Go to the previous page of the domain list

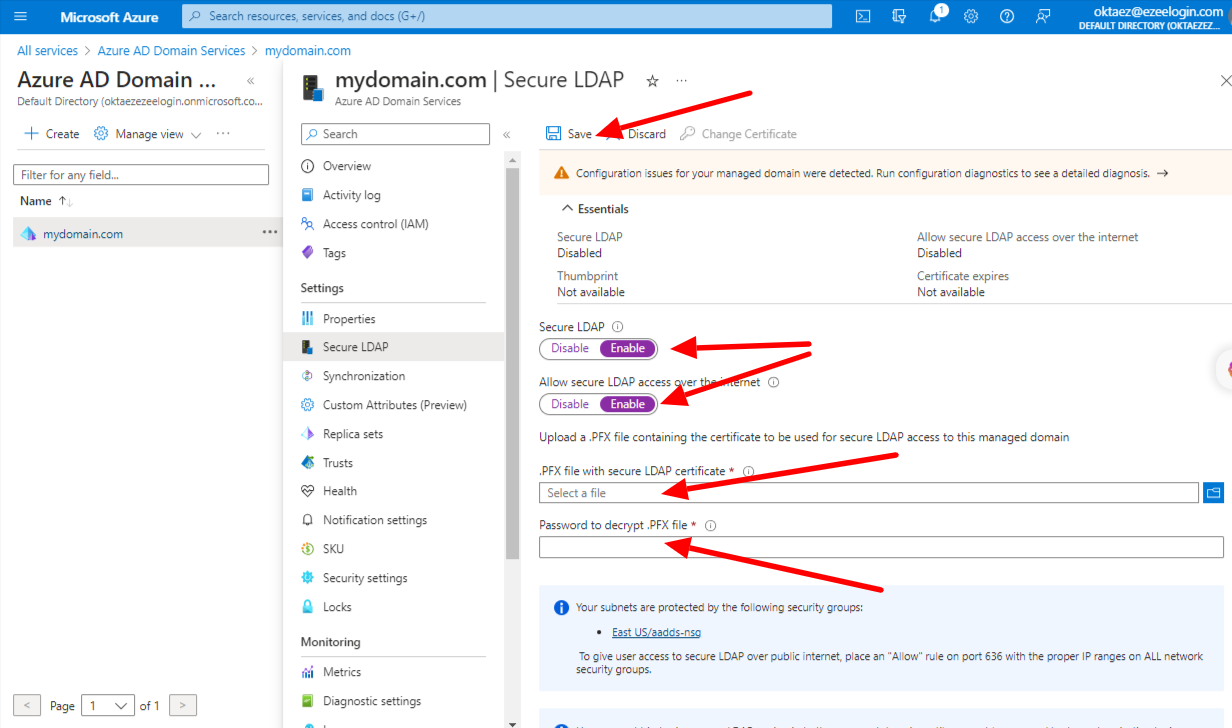(28, 705)
